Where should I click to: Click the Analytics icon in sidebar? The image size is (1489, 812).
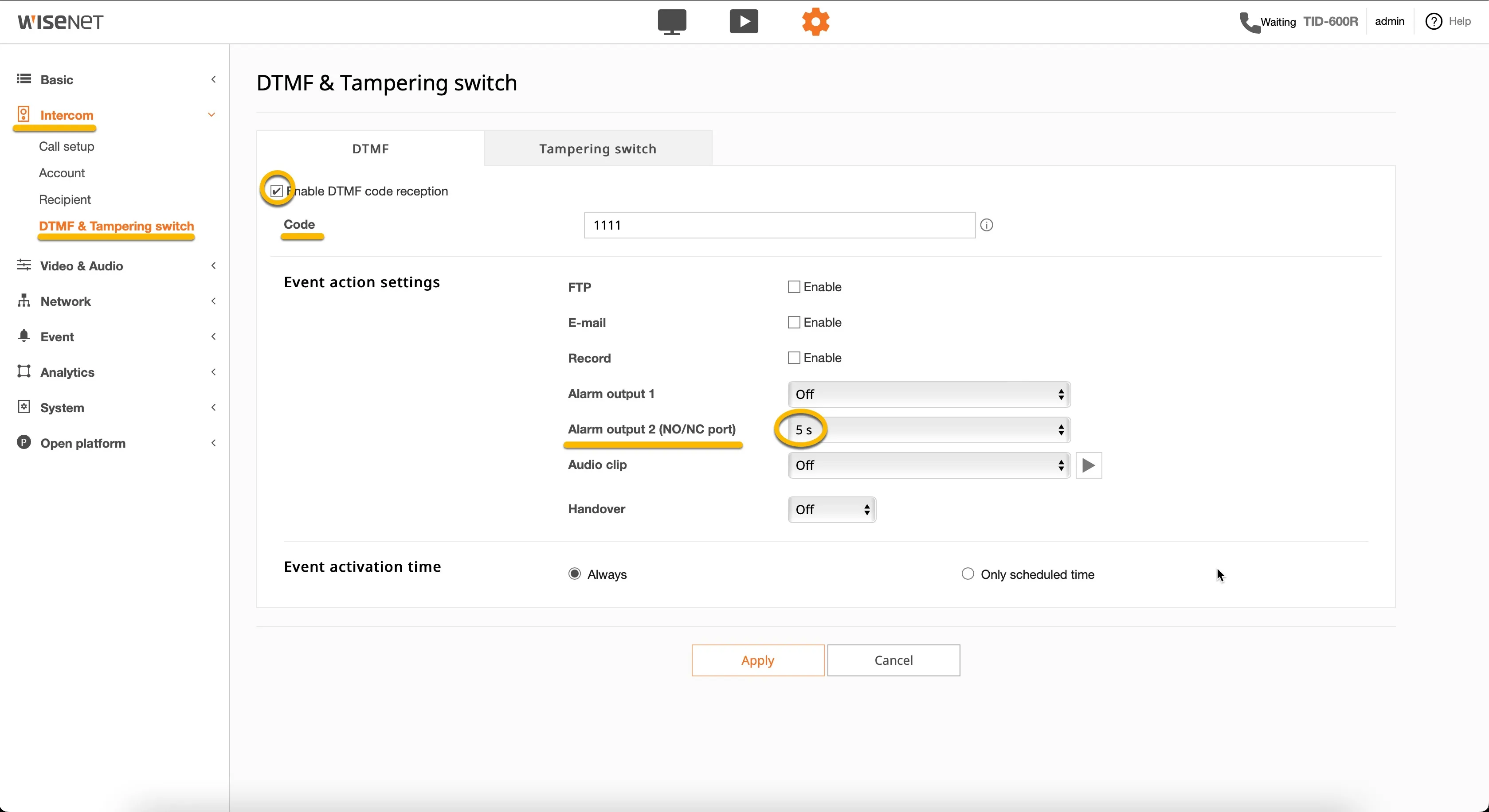pos(24,371)
